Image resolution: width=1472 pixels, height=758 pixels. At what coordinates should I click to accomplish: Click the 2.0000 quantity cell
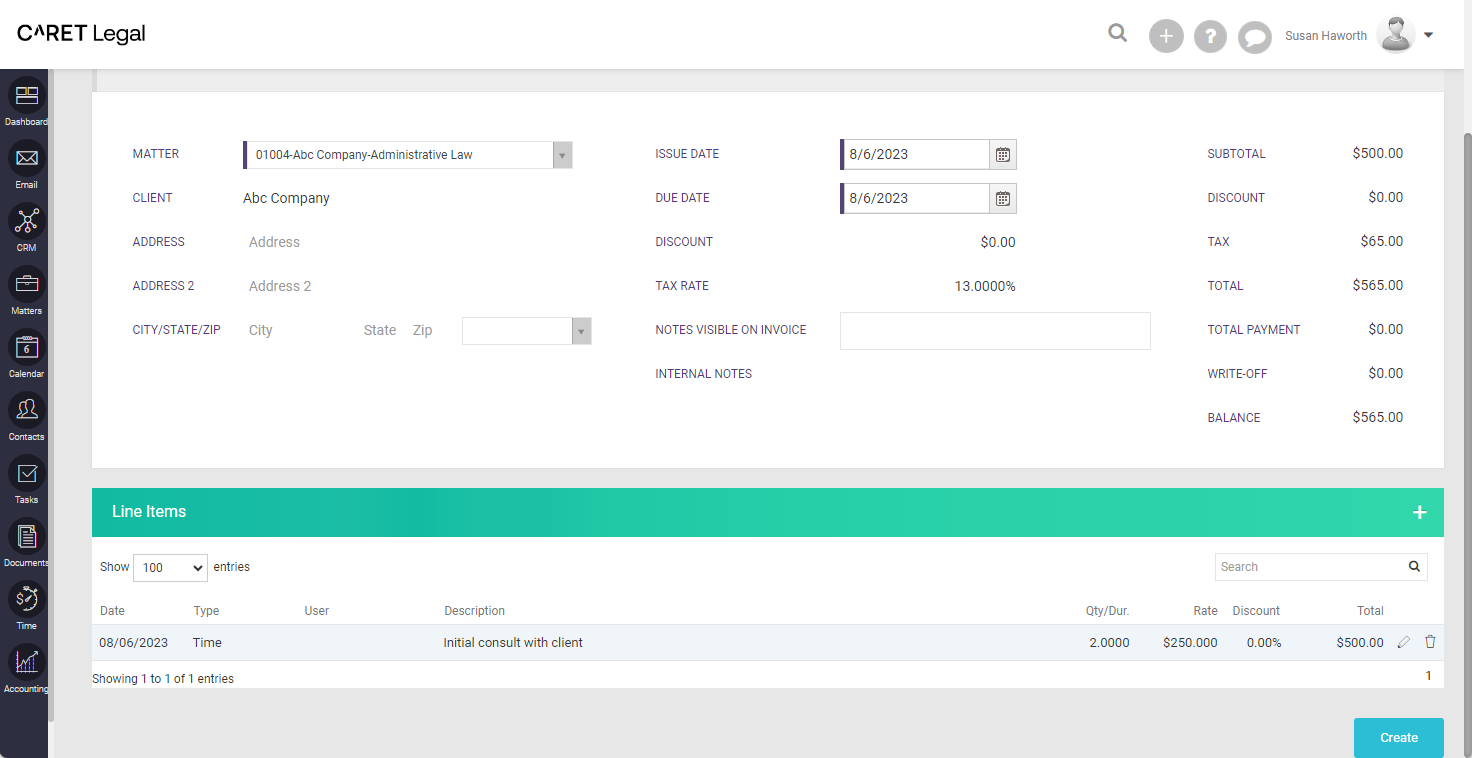click(1109, 643)
